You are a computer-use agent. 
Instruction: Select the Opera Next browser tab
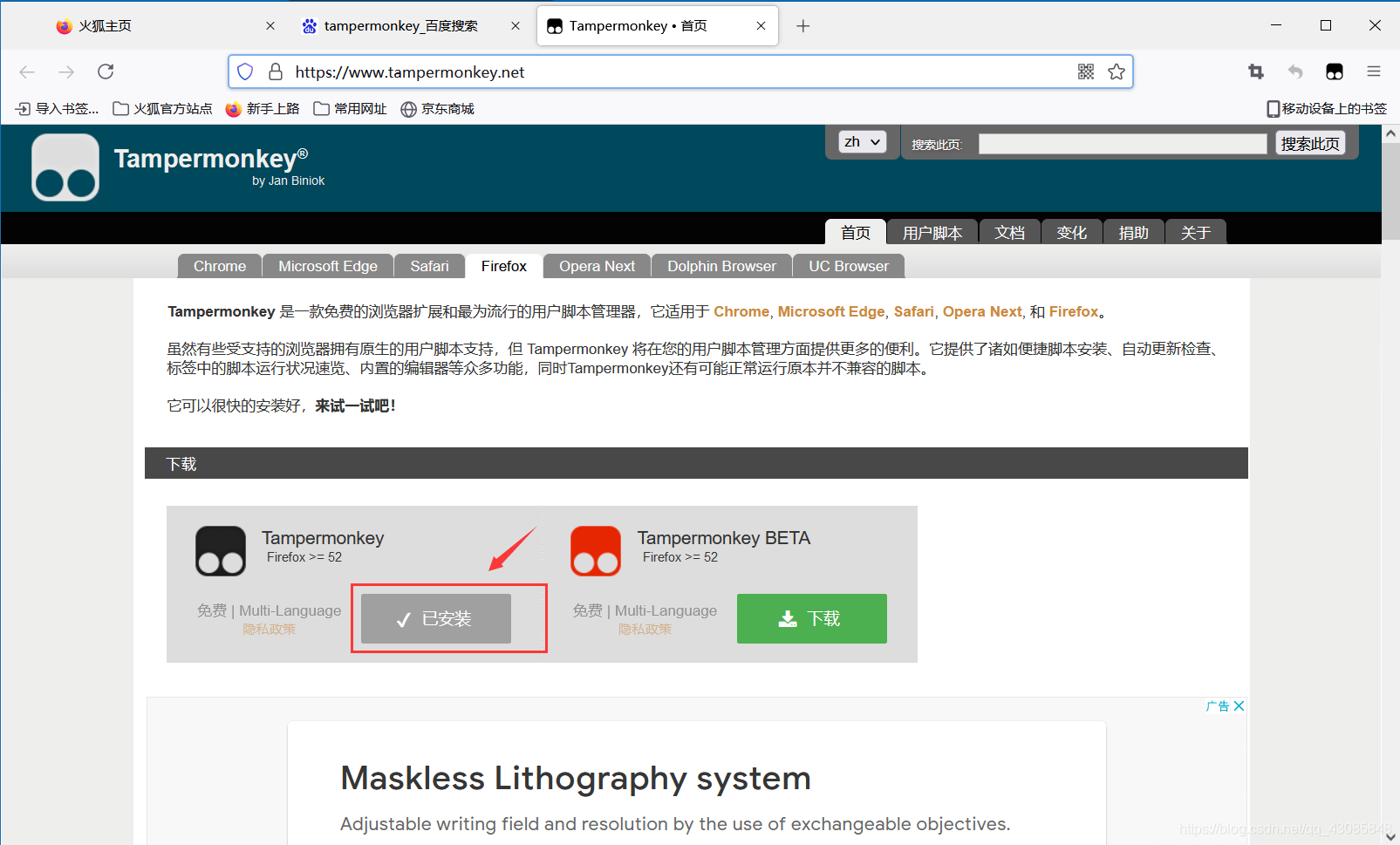tap(598, 266)
